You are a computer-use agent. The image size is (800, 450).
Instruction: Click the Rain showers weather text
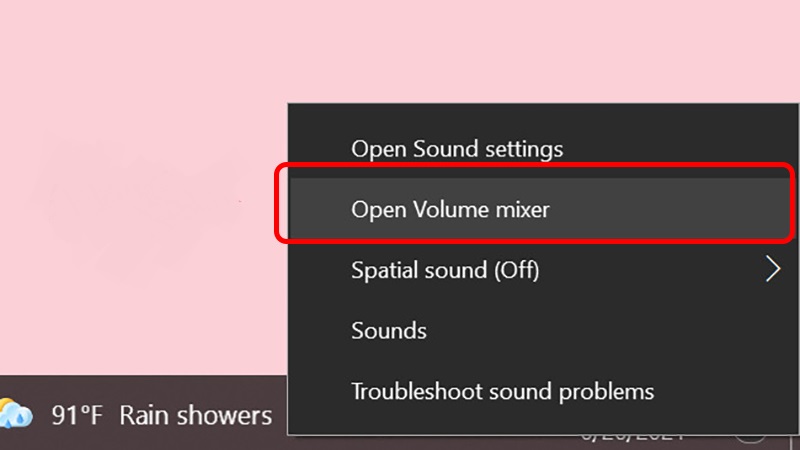tap(195, 415)
